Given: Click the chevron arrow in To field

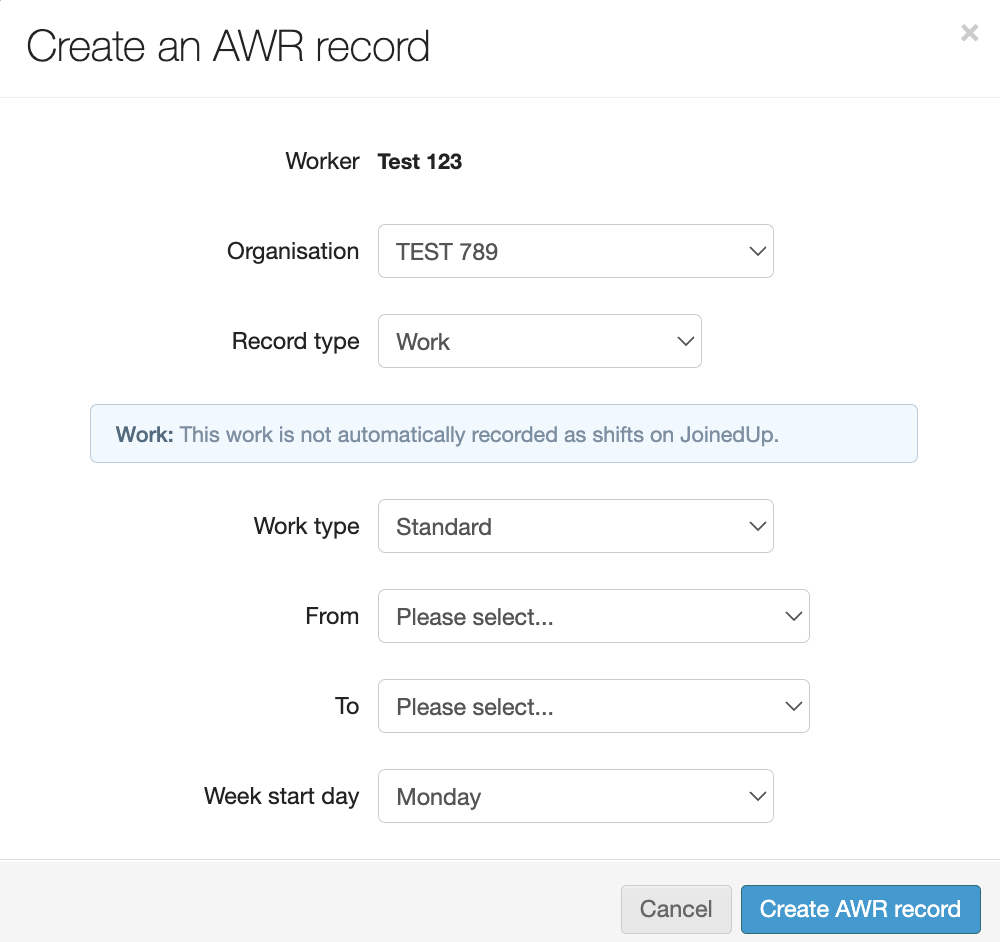Looking at the screenshot, I should (x=793, y=707).
